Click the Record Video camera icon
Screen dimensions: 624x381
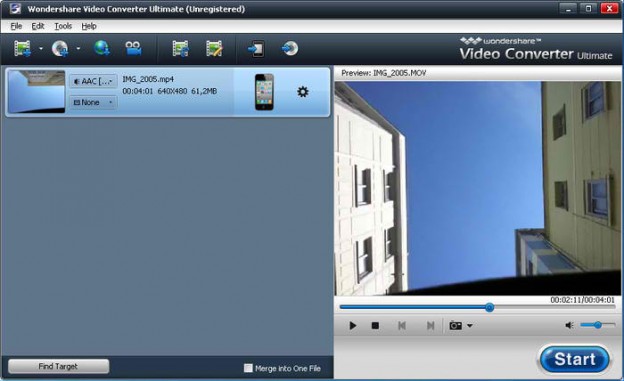point(133,48)
